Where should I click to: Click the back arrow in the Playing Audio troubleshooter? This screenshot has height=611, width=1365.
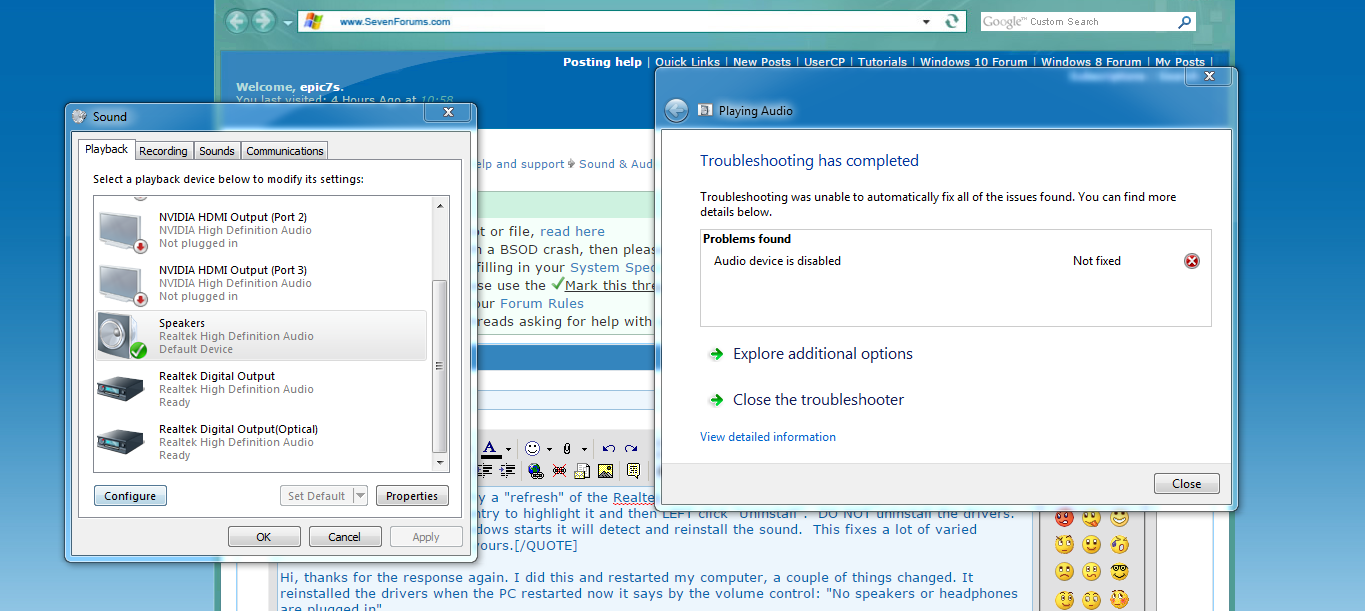coord(676,110)
